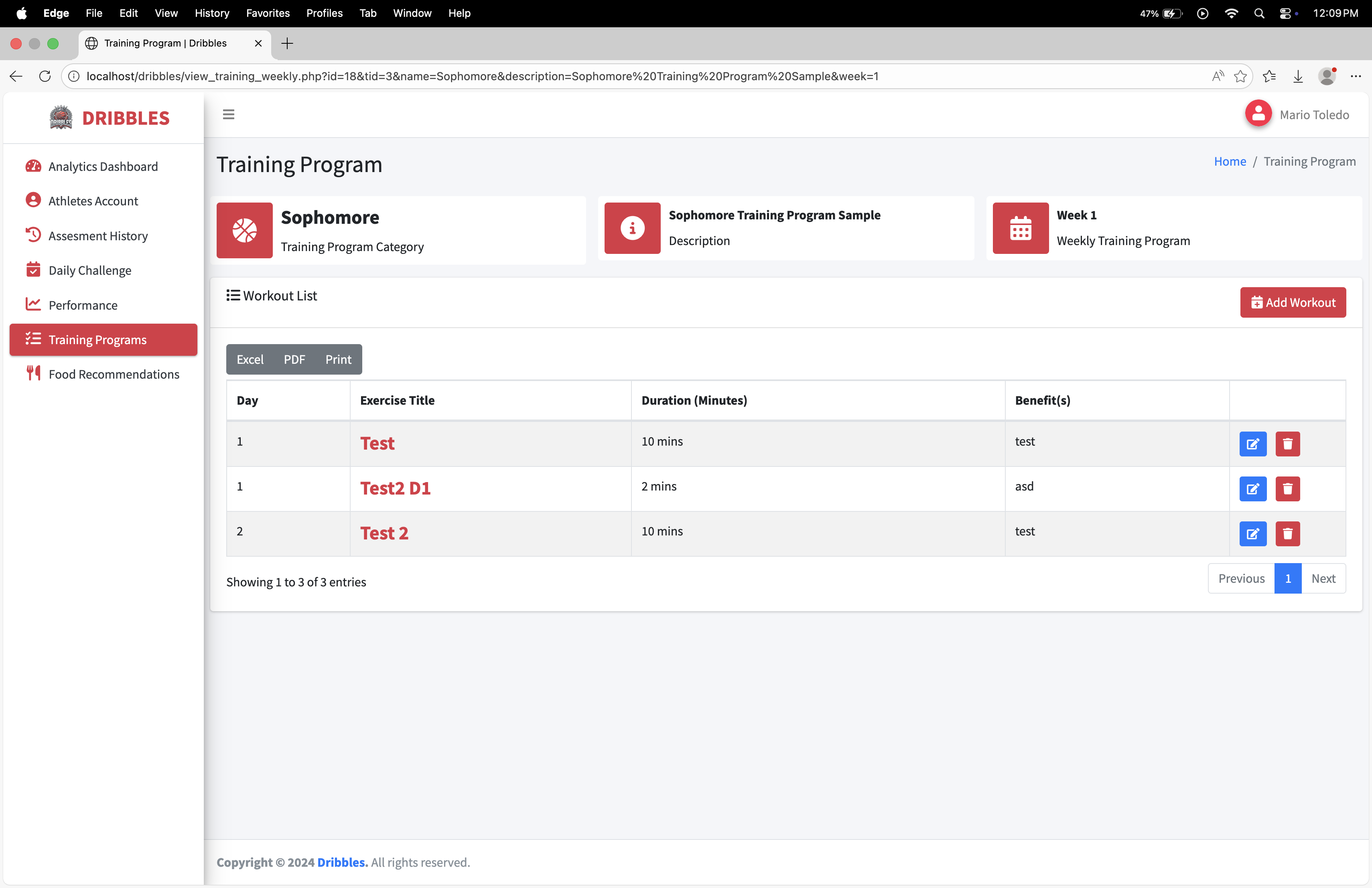Open Food Recommendations sidebar item
The image size is (1372, 888).
tap(114, 374)
